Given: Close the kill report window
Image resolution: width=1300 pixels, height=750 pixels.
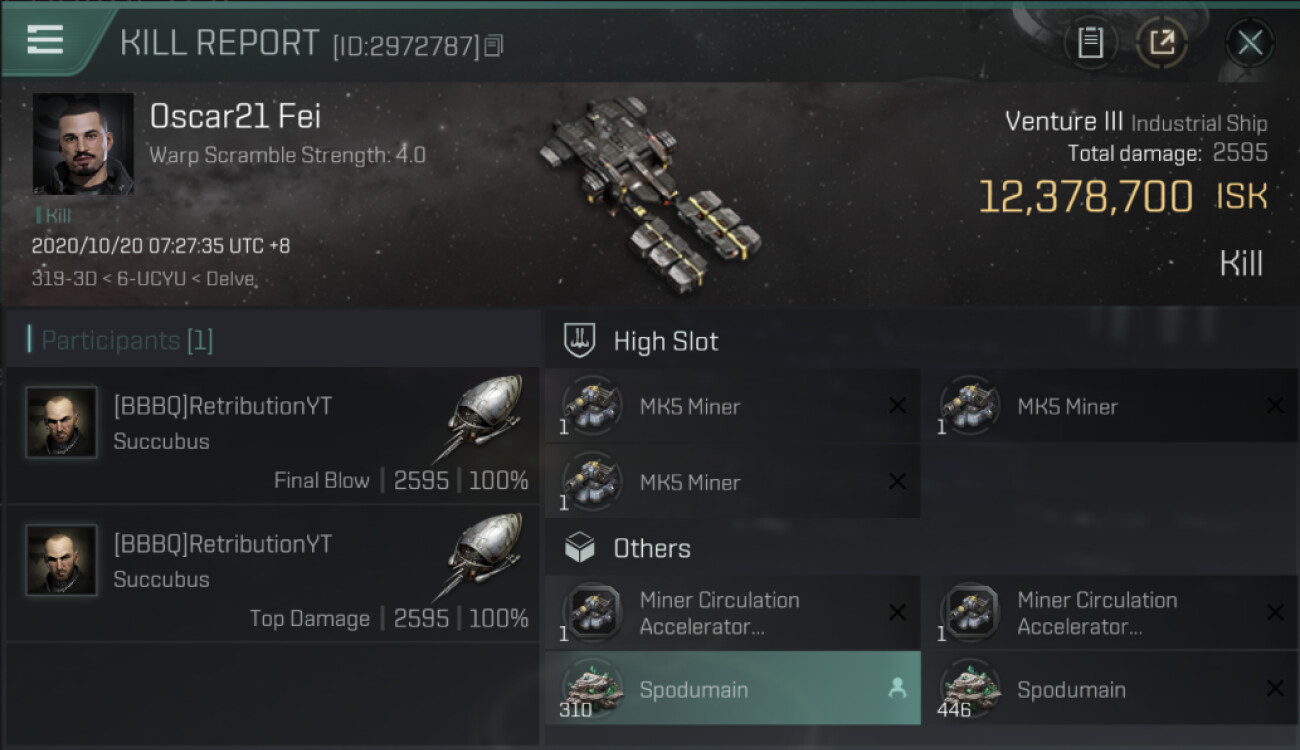Looking at the screenshot, I should pos(1250,43).
